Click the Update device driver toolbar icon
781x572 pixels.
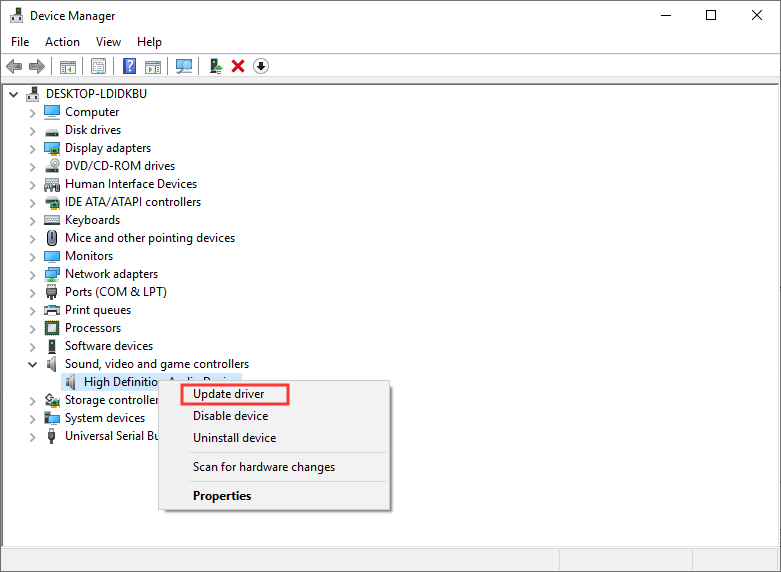(216, 66)
